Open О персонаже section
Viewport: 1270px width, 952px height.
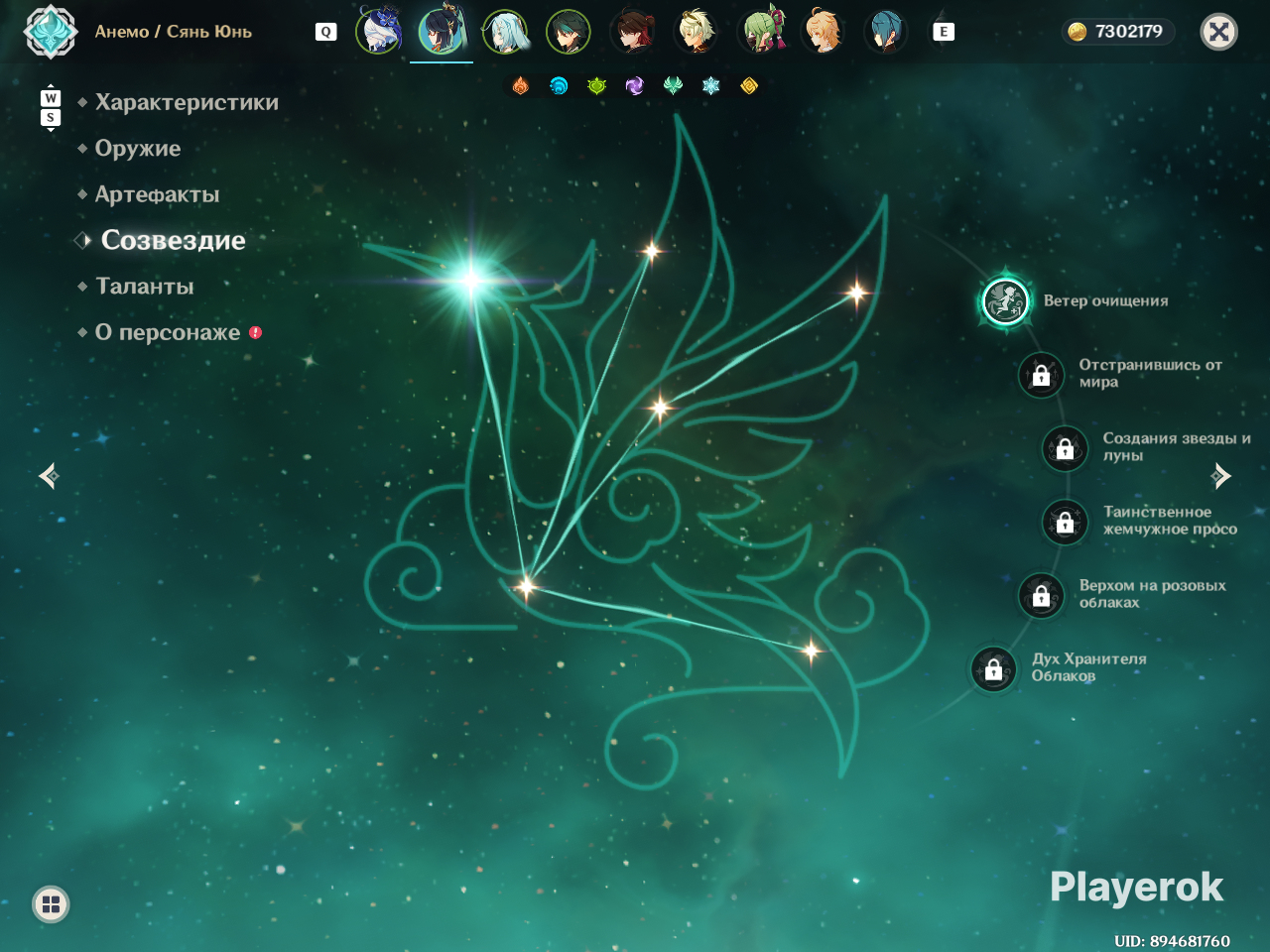pyautogui.click(x=168, y=332)
